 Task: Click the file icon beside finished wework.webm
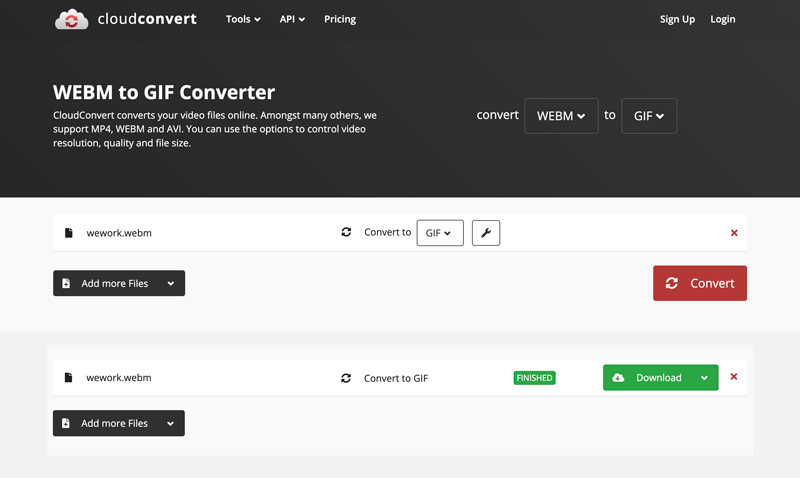[x=68, y=378]
